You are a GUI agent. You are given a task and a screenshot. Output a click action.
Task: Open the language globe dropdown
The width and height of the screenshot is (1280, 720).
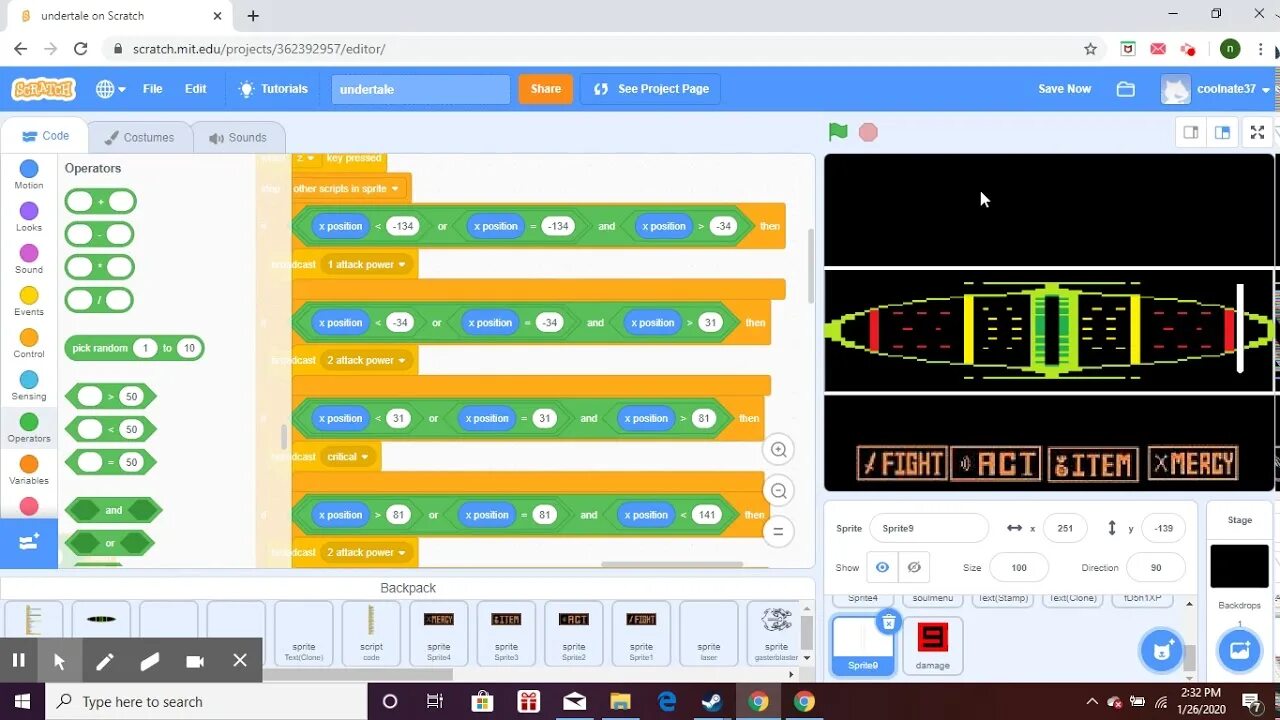pos(110,89)
